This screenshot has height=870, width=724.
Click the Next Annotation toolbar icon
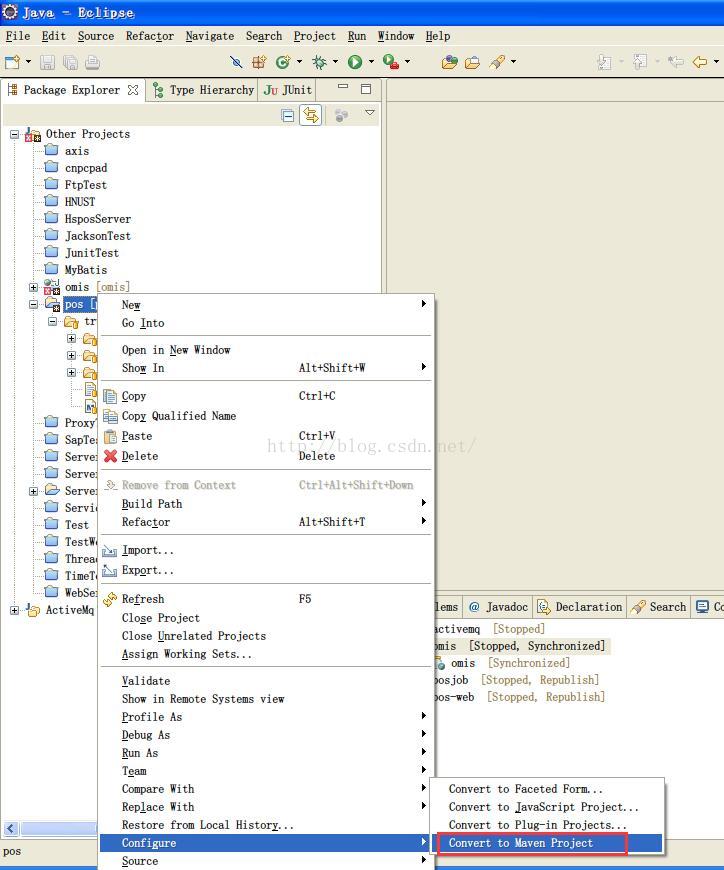605,62
